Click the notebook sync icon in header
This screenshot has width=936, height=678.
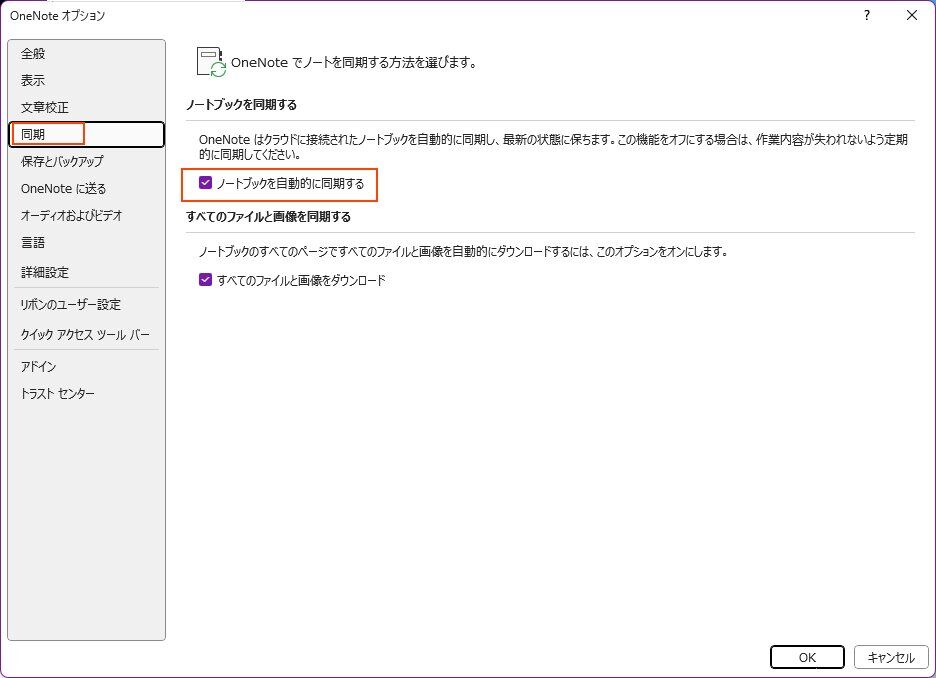click(211, 62)
